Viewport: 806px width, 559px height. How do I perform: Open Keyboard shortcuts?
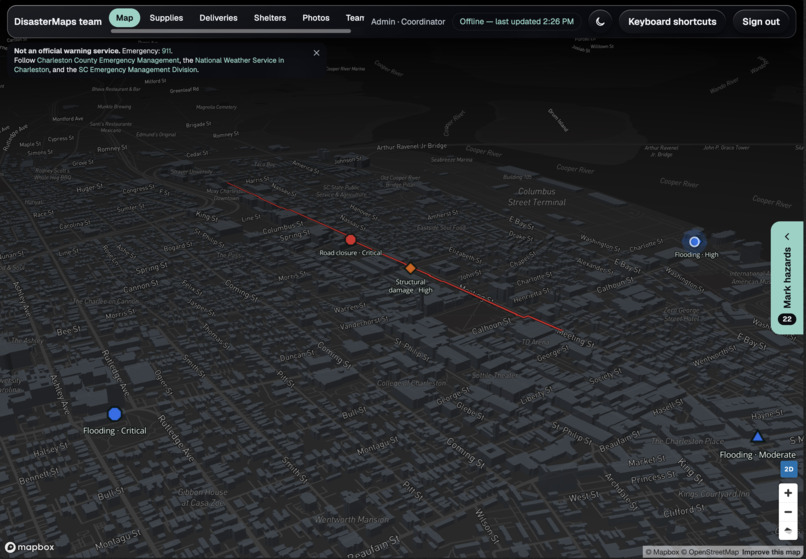pyautogui.click(x=672, y=22)
